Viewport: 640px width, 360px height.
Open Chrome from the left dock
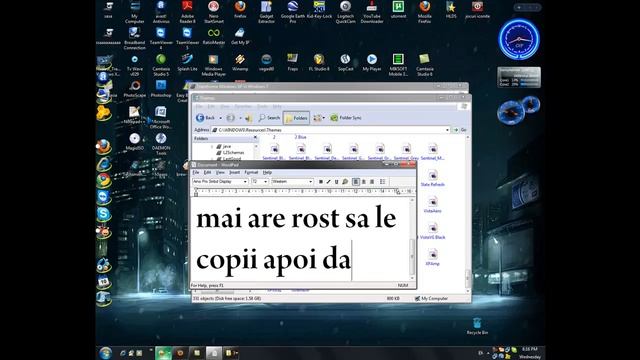tap(104, 180)
